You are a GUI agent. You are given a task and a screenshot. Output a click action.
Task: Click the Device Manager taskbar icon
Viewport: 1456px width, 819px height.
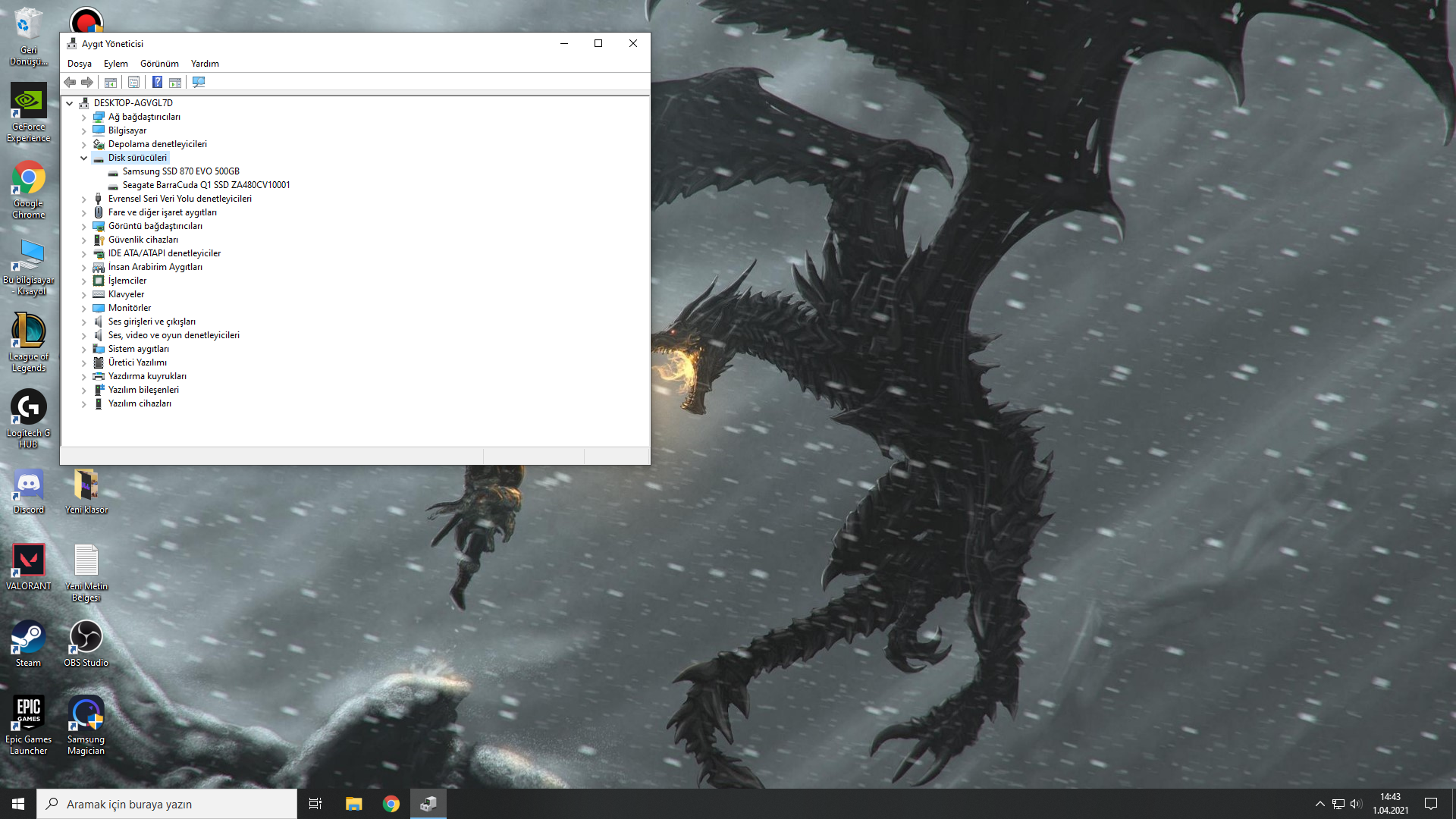pyautogui.click(x=428, y=804)
